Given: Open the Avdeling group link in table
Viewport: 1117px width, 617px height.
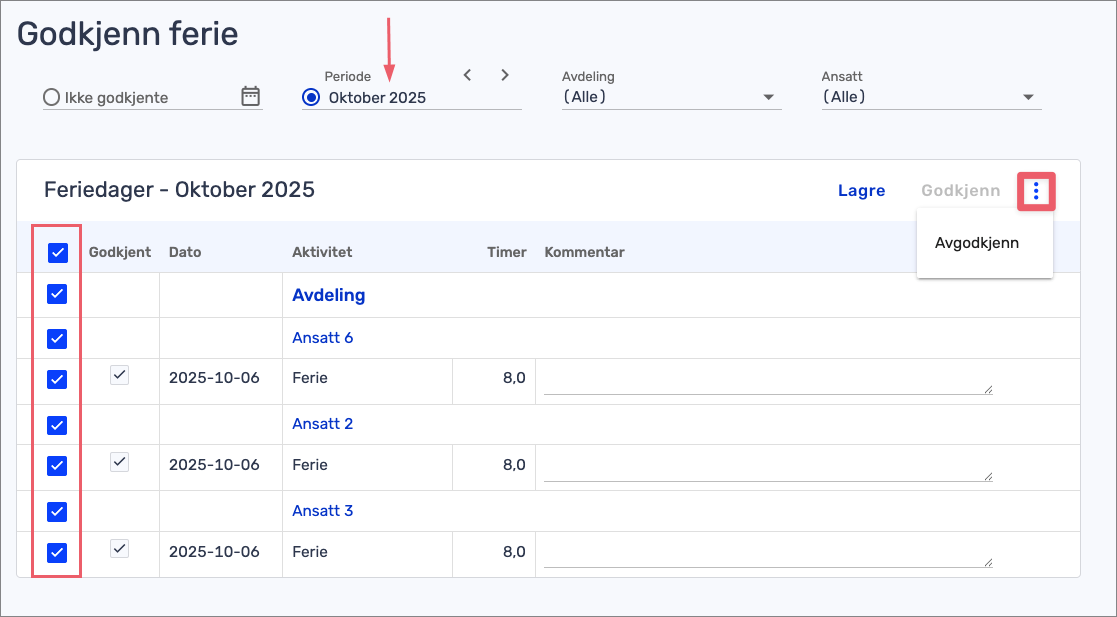Looking at the screenshot, I should 328,295.
